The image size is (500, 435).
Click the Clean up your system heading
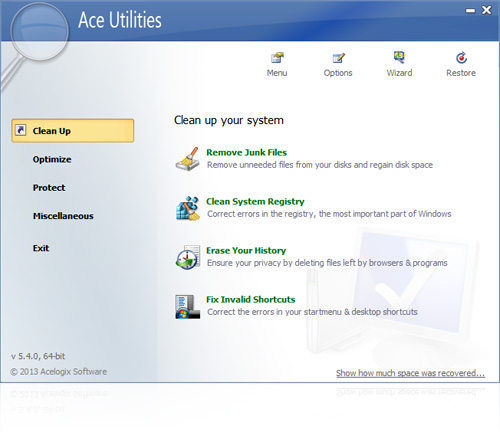pyautogui.click(x=229, y=120)
